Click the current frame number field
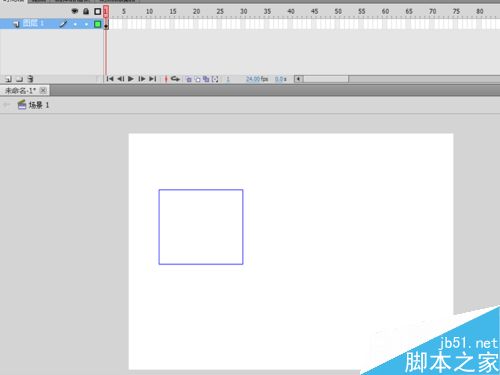500x375 pixels. tap(228, 79)
